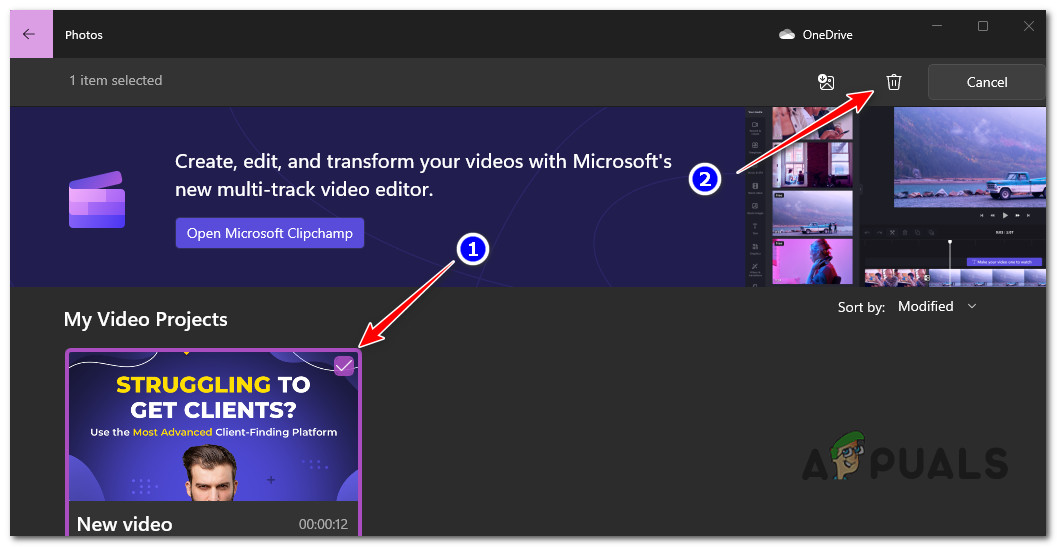The width and height of the screenshot is (1057, 547).
Task: Cancel the selection
Action: click(x=987, y=82)
